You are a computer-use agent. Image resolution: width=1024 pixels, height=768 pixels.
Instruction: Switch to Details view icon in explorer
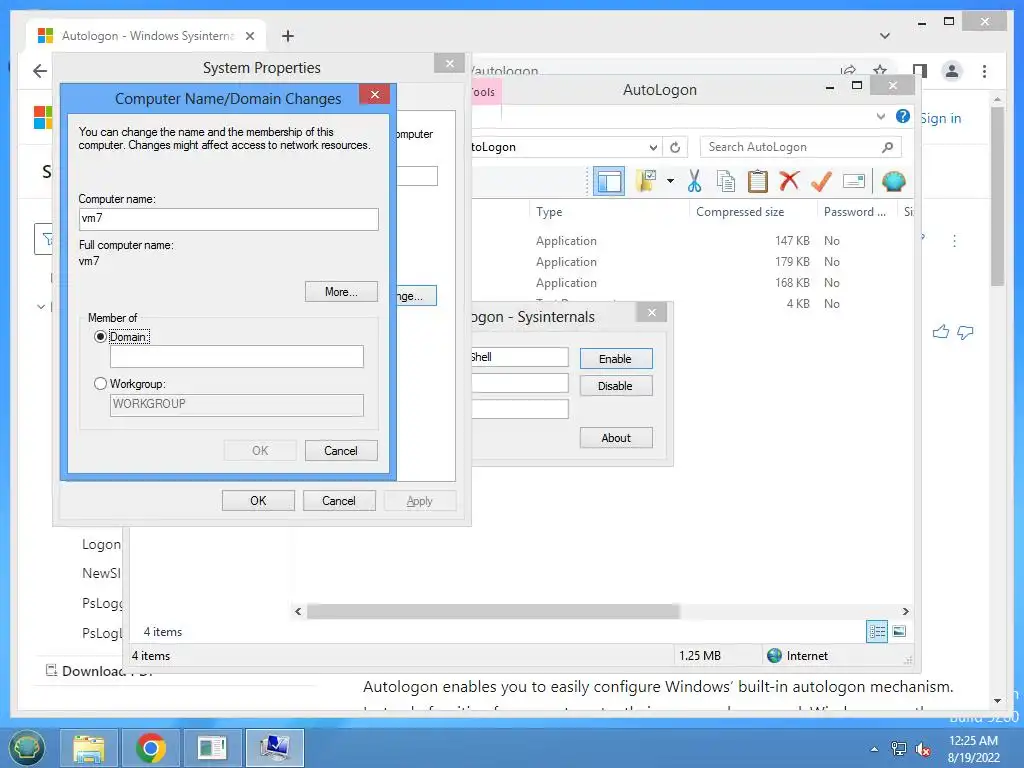pos(877,631)
